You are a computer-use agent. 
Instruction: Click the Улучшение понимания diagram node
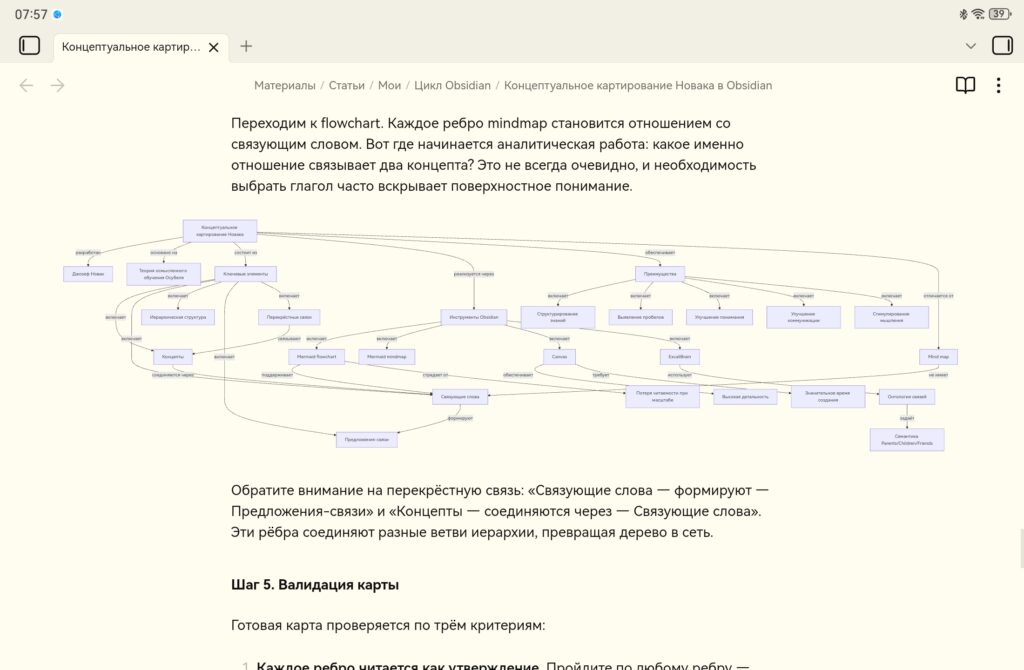tap(720, 317)
